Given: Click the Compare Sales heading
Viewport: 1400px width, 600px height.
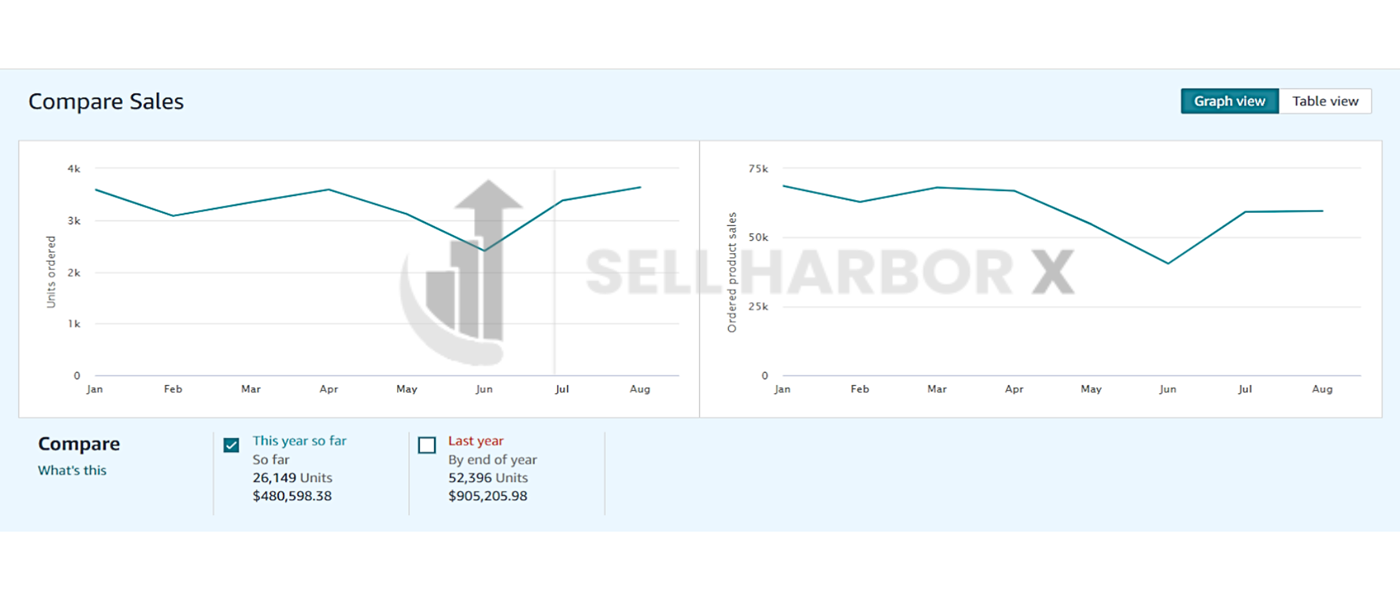Looking at the screenshot, I should (x=106, y=101).
